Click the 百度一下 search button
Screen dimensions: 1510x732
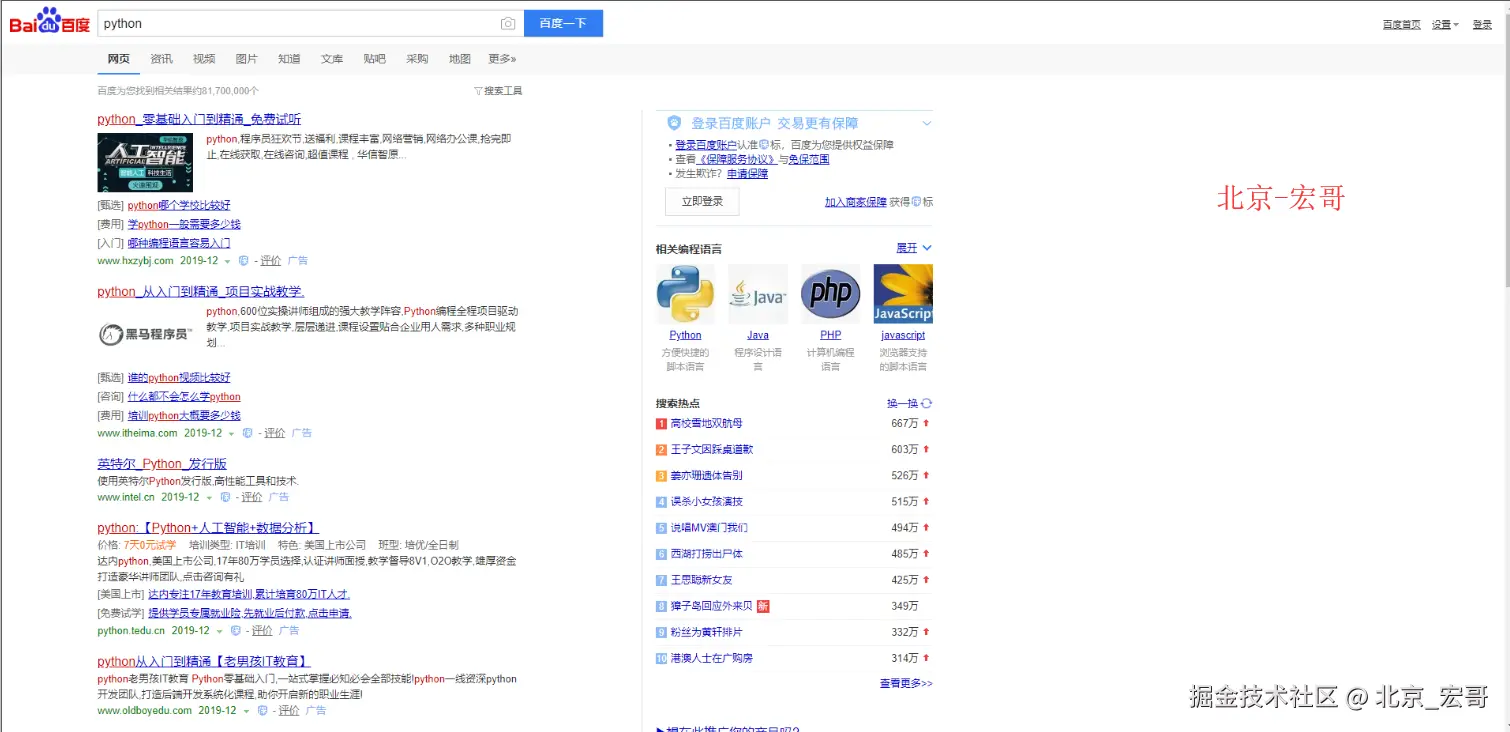point(563,23)
